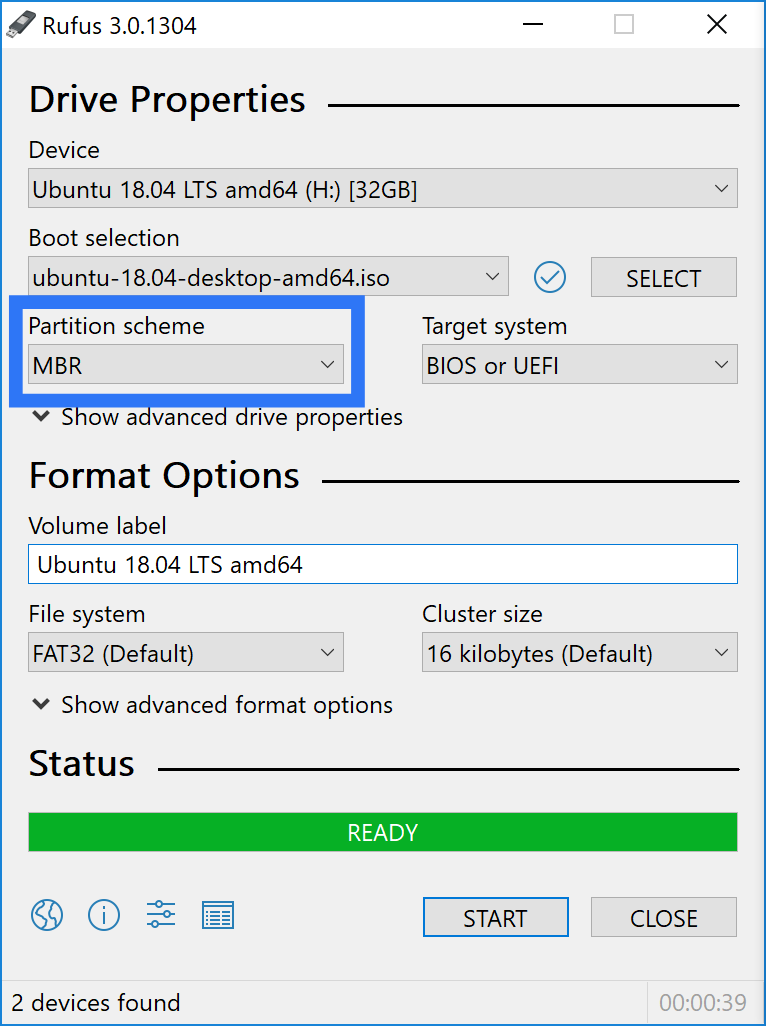The image size is (766, 1026).
Task: Open language selection globe icon
Action: 47,915
